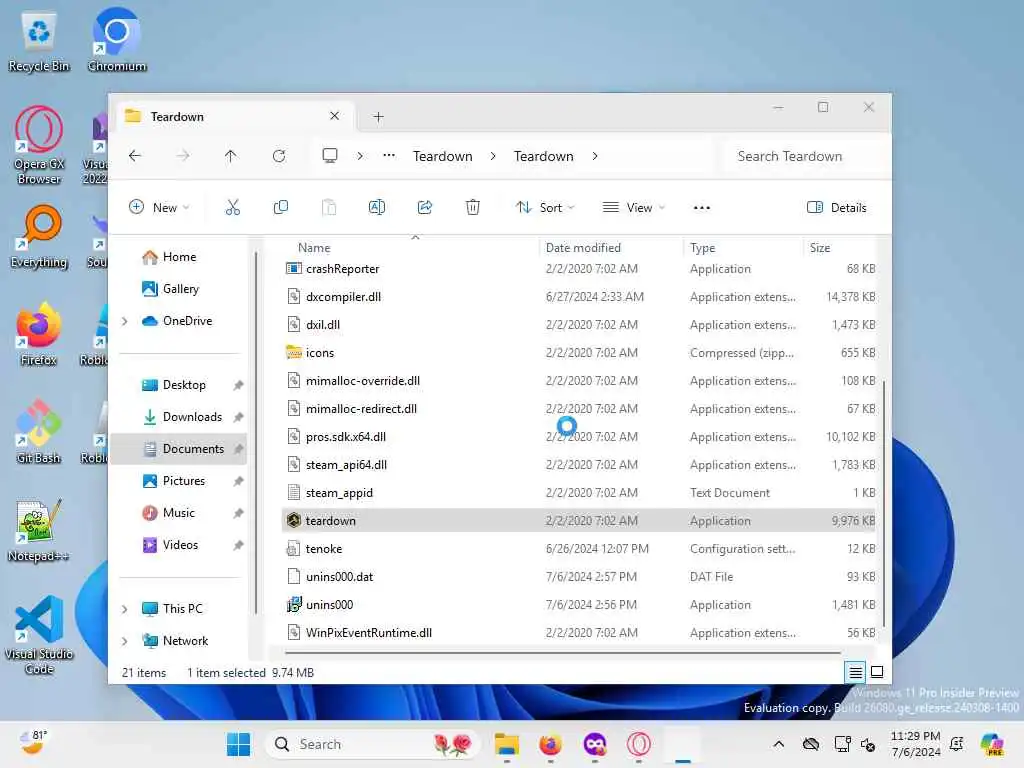Select the icons compressed folder

click(x=580, y=353)
